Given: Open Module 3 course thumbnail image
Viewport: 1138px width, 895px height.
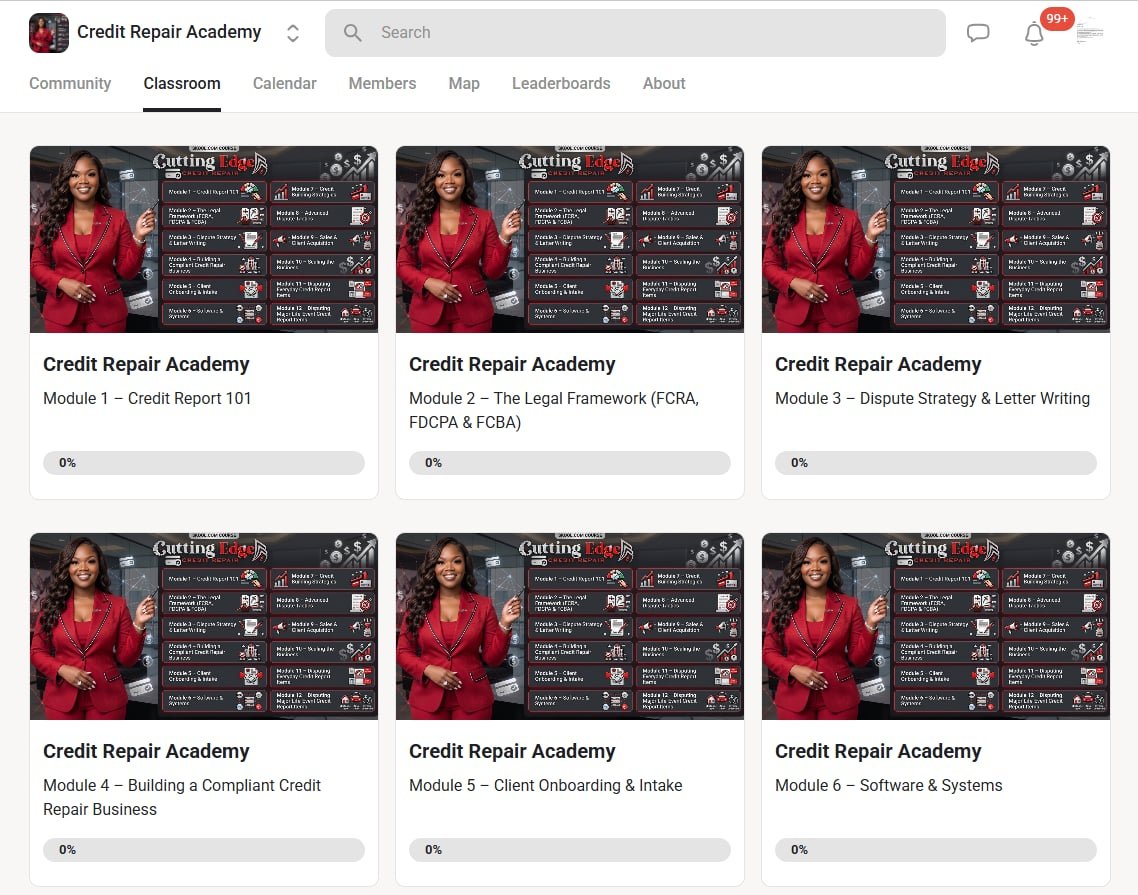Looking at the screenshot, I should coord(936,240).
